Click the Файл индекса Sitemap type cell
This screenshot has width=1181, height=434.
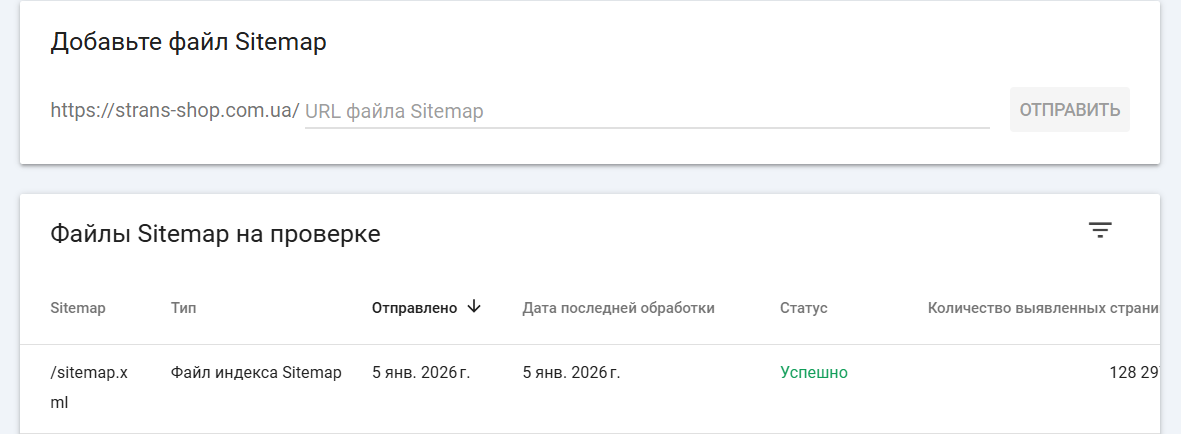[x=256, y=373]
